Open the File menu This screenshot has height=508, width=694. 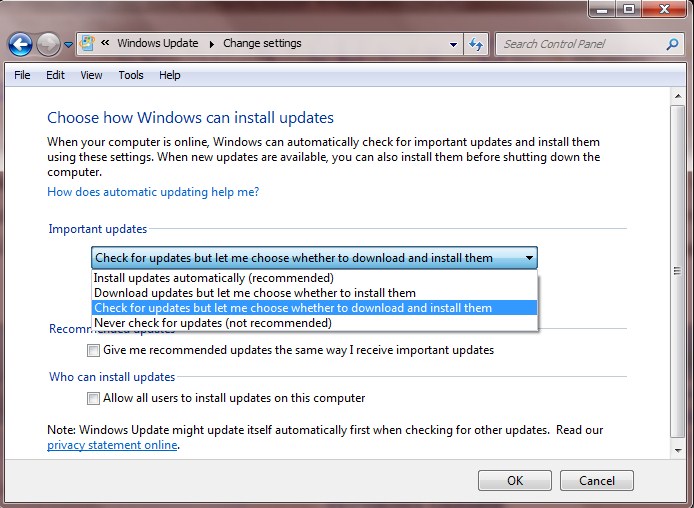pos(22,75)
